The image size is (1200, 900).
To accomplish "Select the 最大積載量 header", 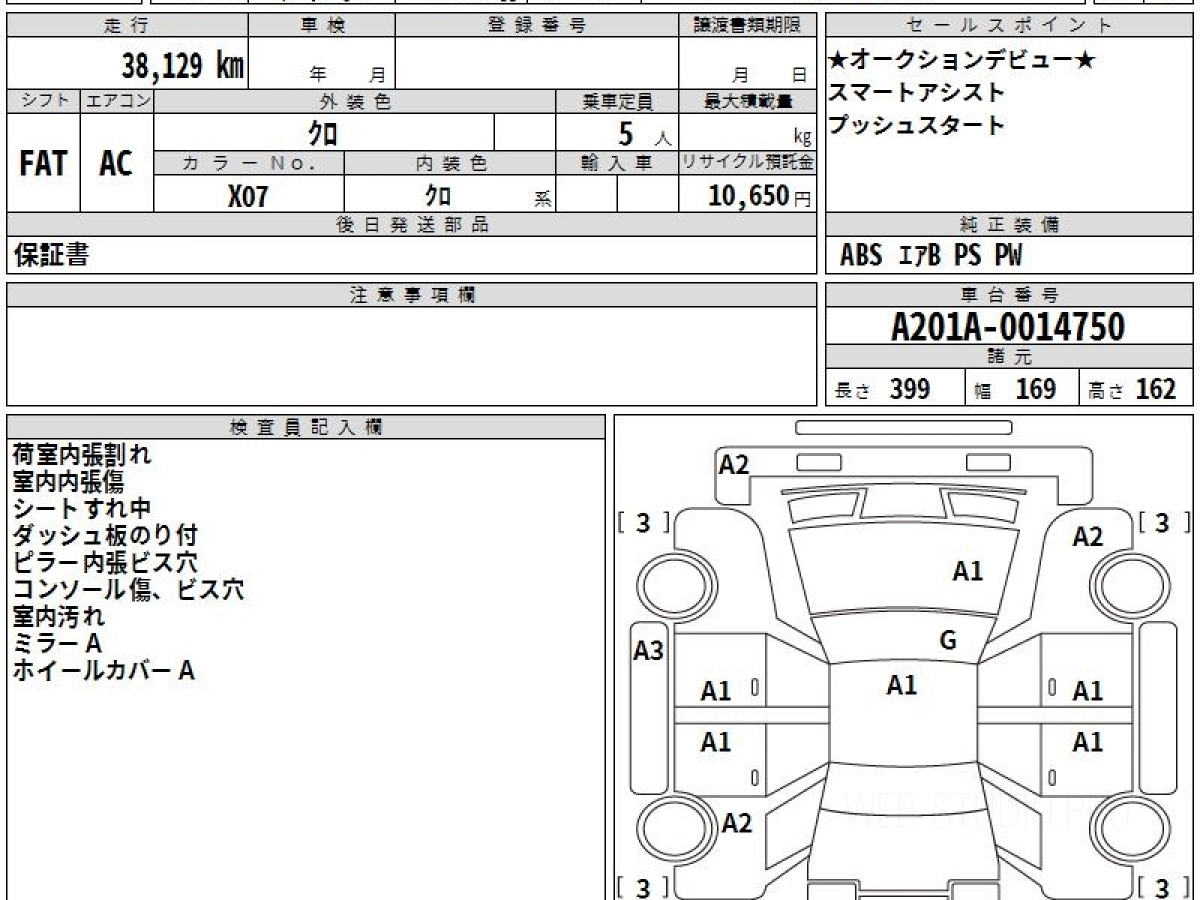I will (x=747, y=101).
